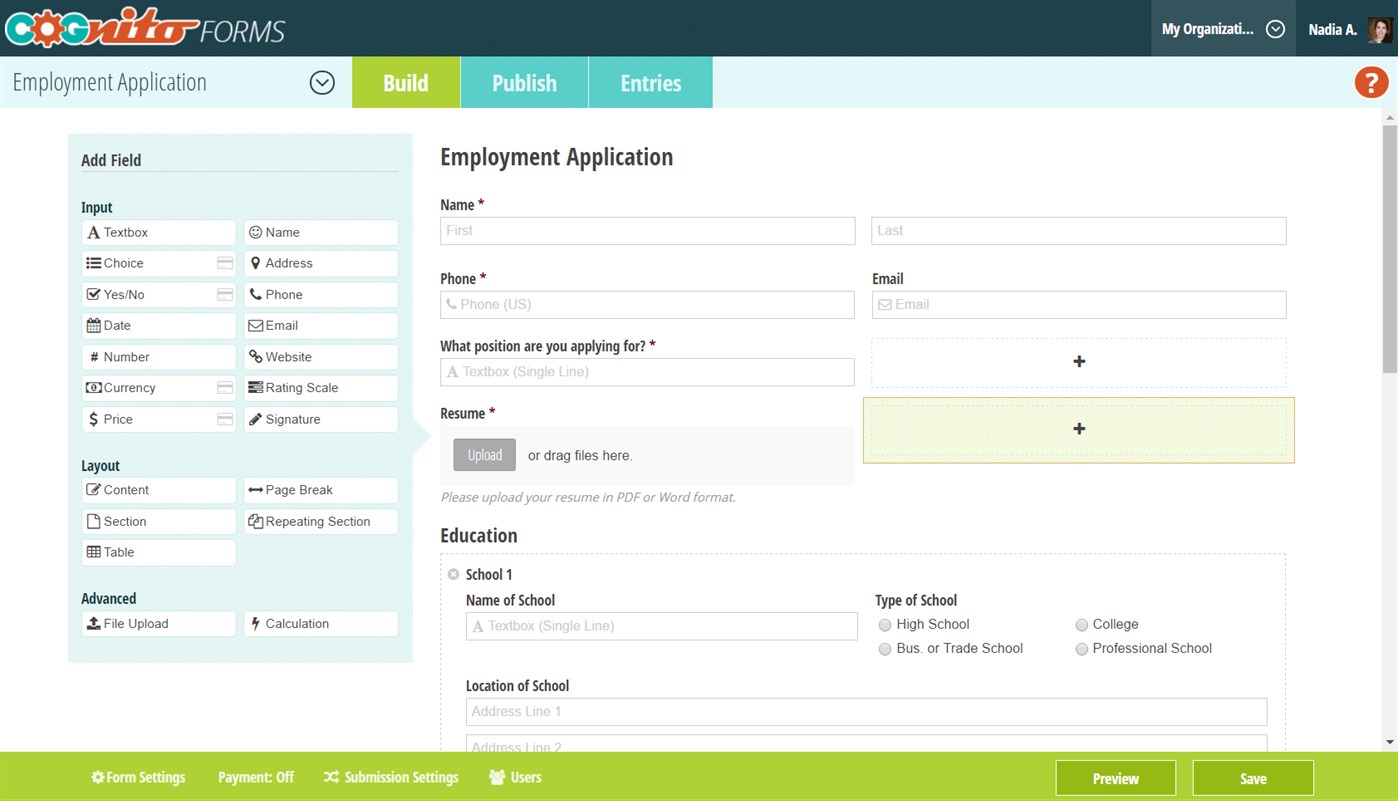This screenshot has height=801, width=1398.
Task: Choose the Professional School radio option
Action: [x=1081, y=649]
